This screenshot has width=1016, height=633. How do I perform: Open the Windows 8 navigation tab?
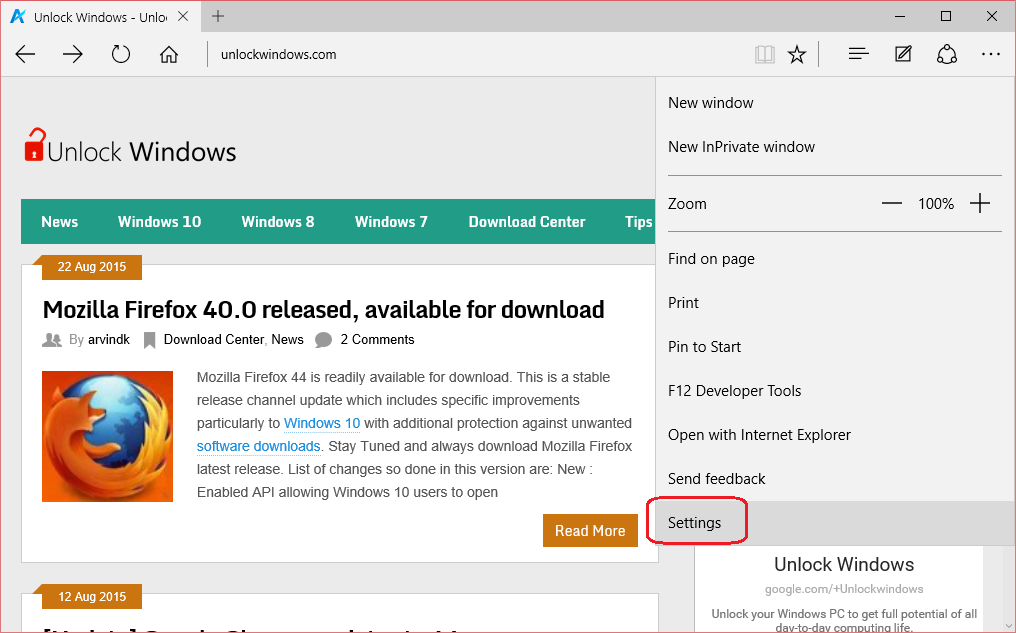[x=278, y=222]
